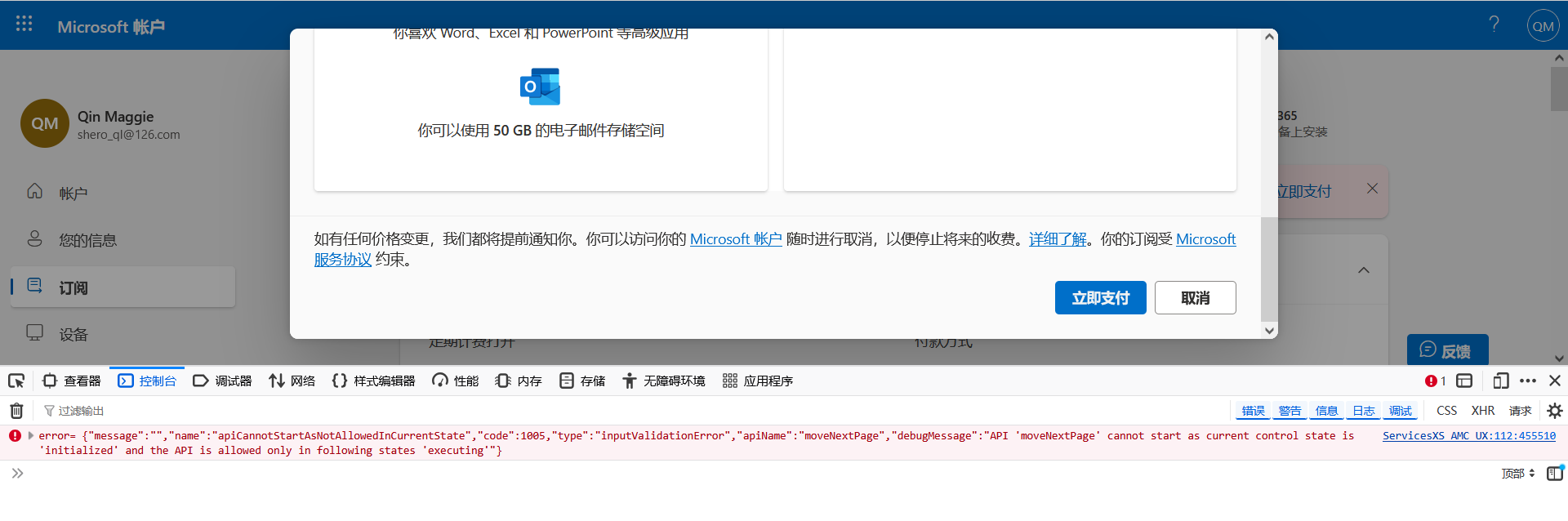Switch to the 内存 memory tab
This screenshot has width=1568, height=521.
[x=519, y=381]
